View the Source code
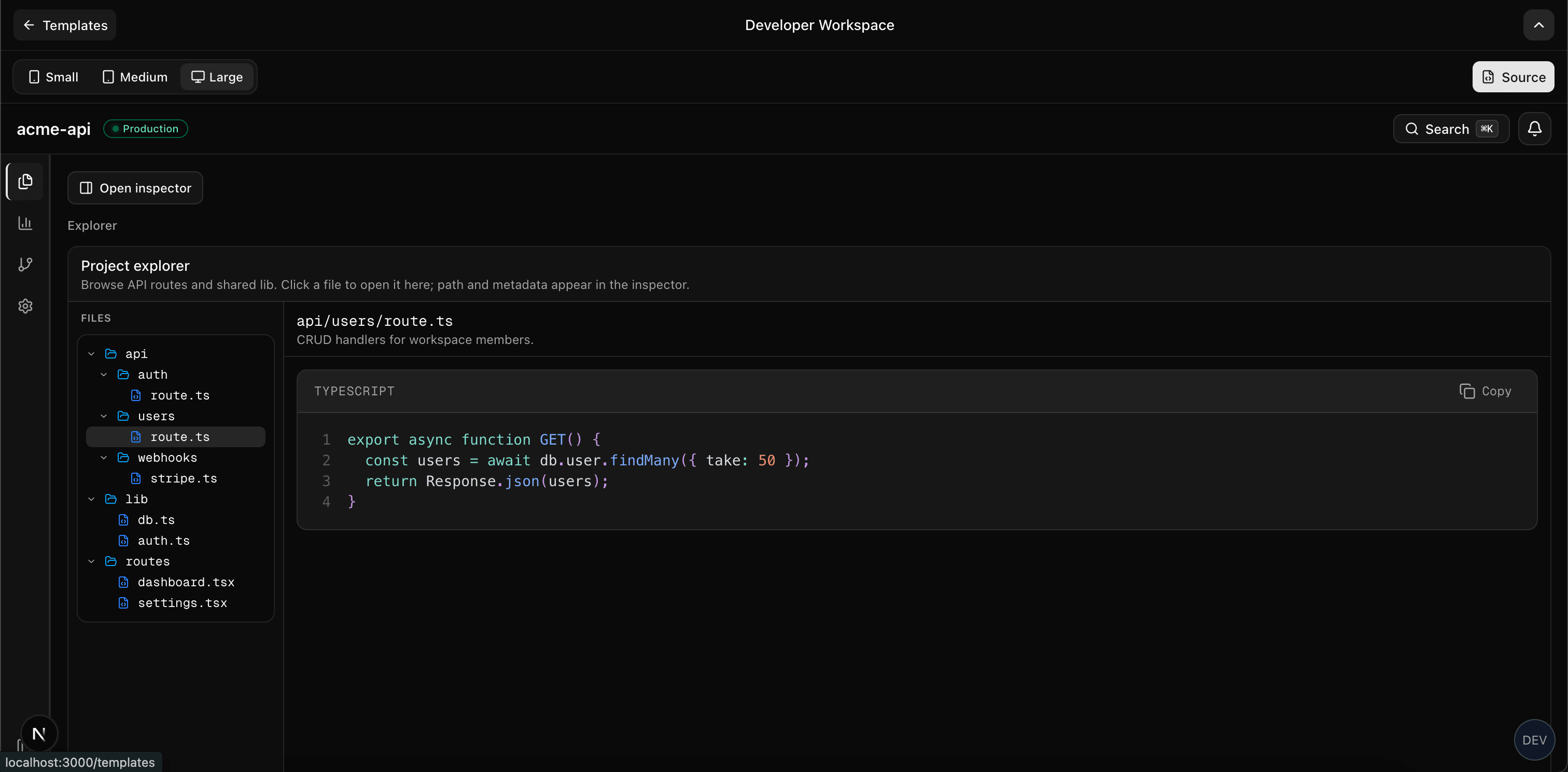Viewport: 1568px width, 772px height. [x=1513, y=77]
